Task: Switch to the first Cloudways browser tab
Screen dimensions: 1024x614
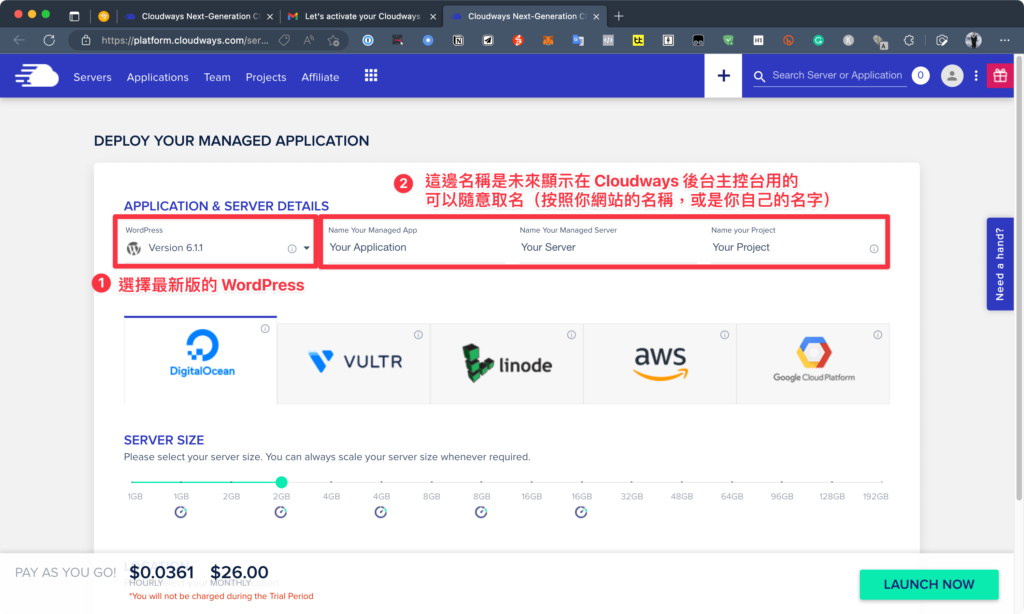Action: pyautogui.click(x=199, y=16)
